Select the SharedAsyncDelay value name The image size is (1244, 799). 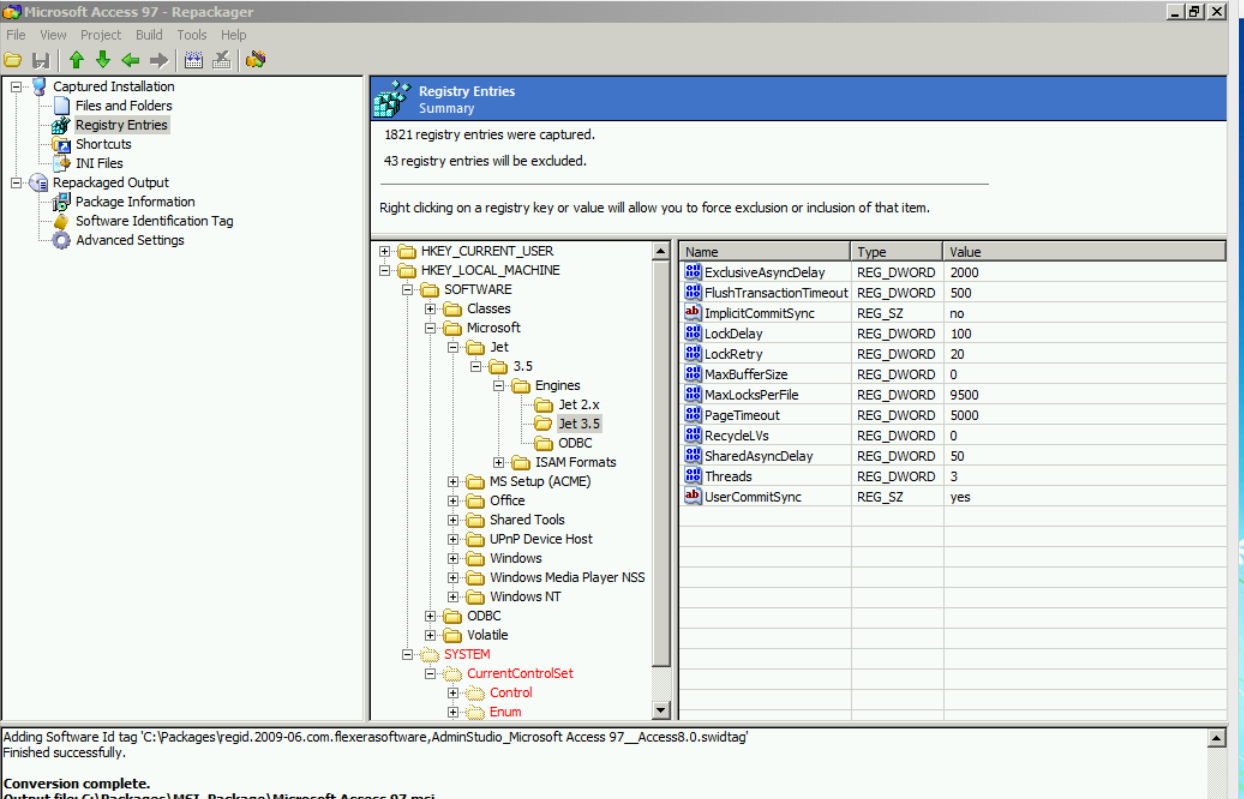(758, 456)
